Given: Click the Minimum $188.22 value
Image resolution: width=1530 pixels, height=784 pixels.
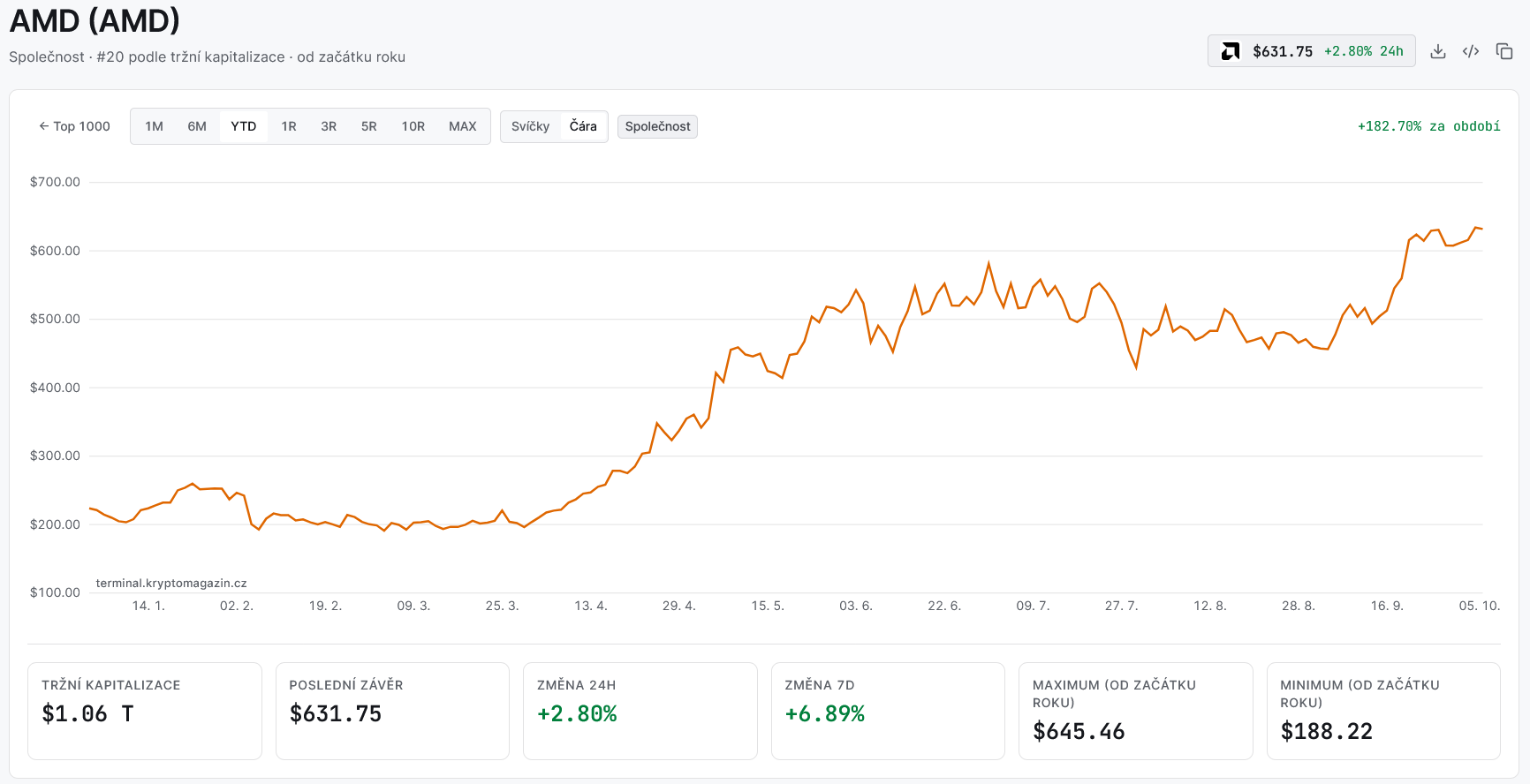Looking at the screenshot, I should click(1327, 731).
